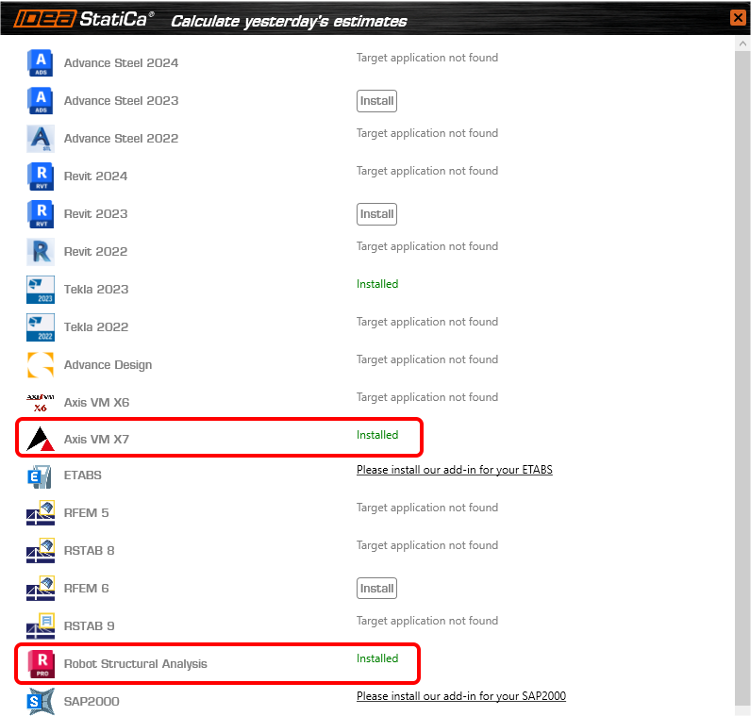Click the RFEM 5 icon

point(40,513)
